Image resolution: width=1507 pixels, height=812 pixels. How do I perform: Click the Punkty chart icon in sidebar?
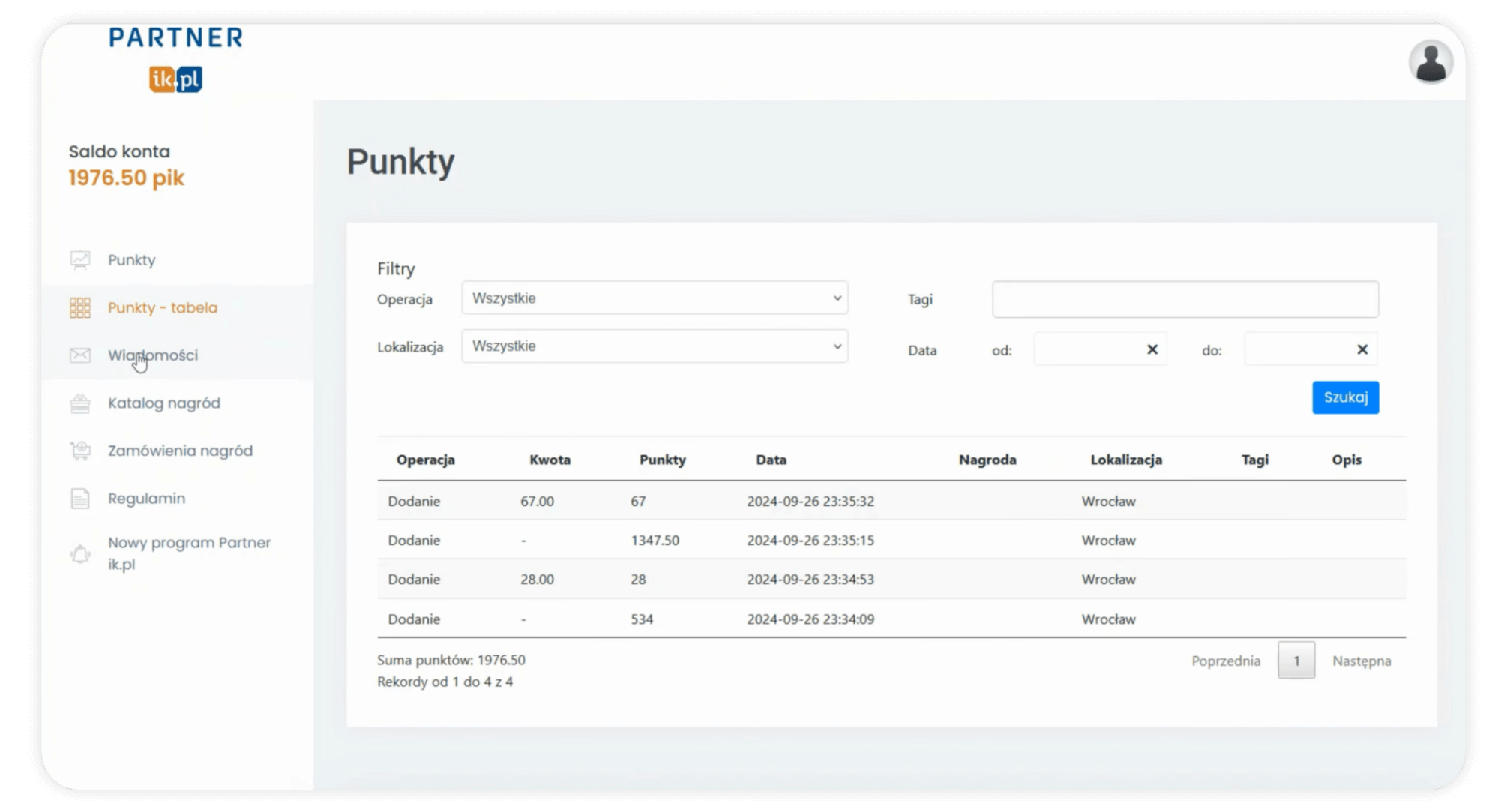point(80,260)
